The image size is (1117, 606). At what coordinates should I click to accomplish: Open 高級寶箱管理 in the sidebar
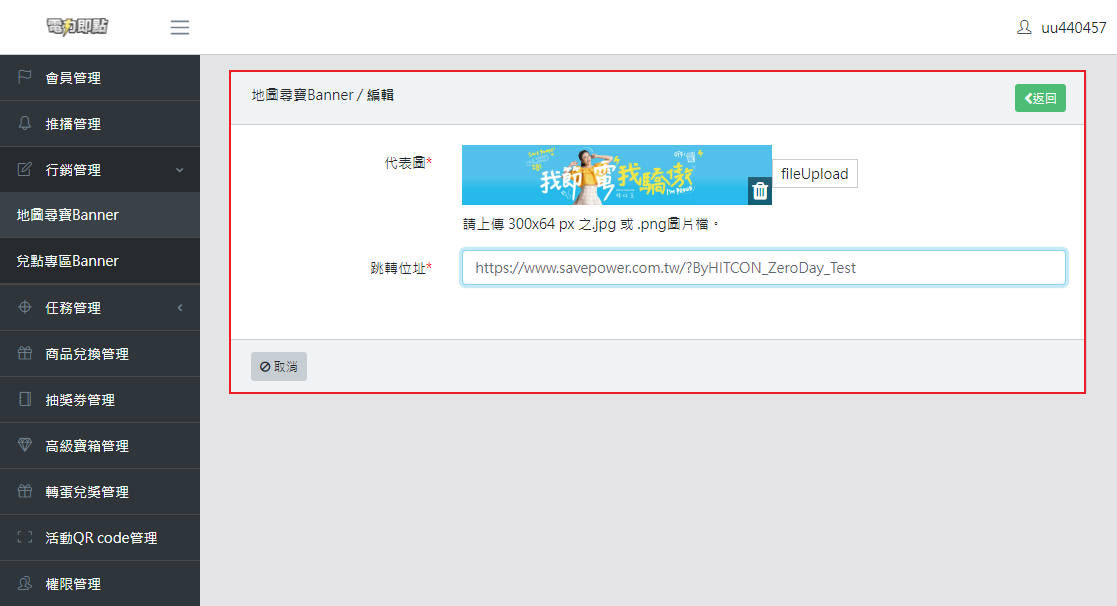pyautogui.click(x=100, y=446)
